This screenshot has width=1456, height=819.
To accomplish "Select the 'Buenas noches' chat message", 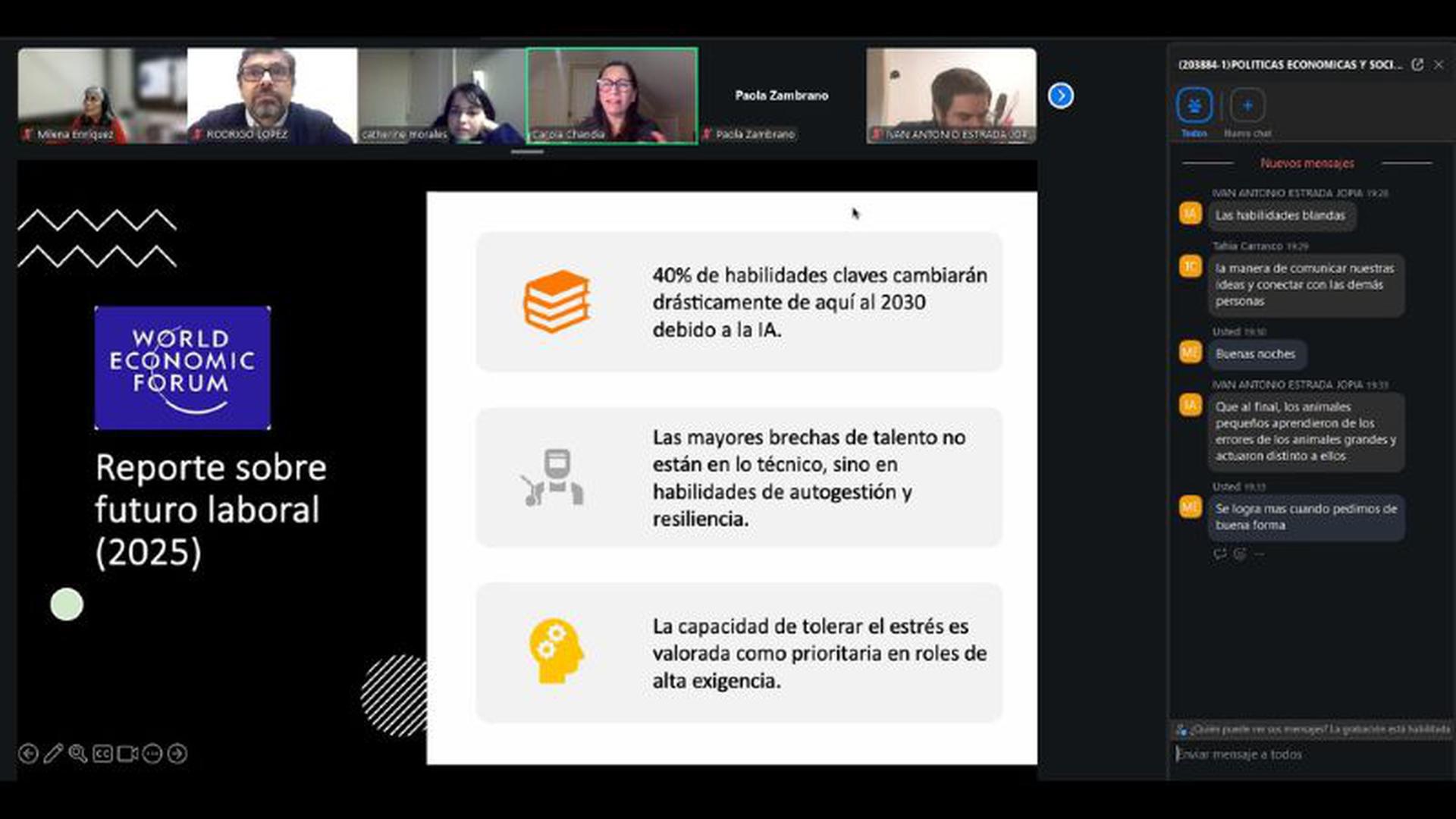I will coord(1257,354).
